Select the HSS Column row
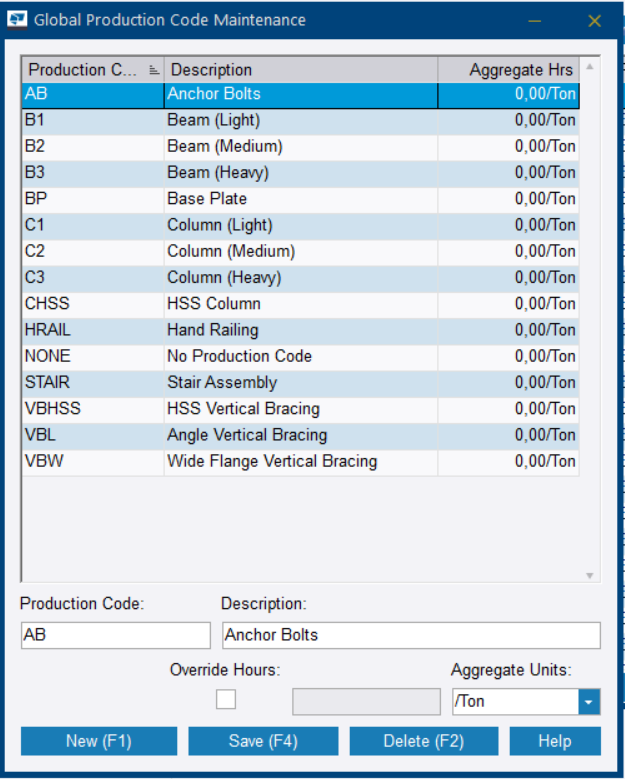This screenshot has height=779, width=625. point(300,304)
